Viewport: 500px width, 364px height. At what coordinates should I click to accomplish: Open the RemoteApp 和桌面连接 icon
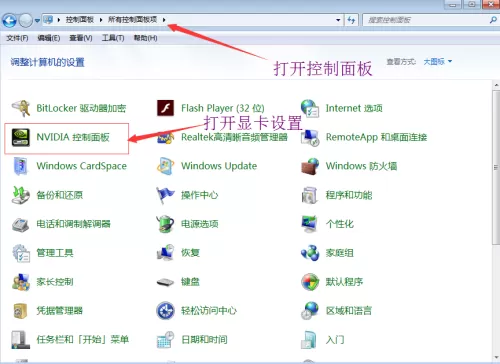click(x=310, y=137)
